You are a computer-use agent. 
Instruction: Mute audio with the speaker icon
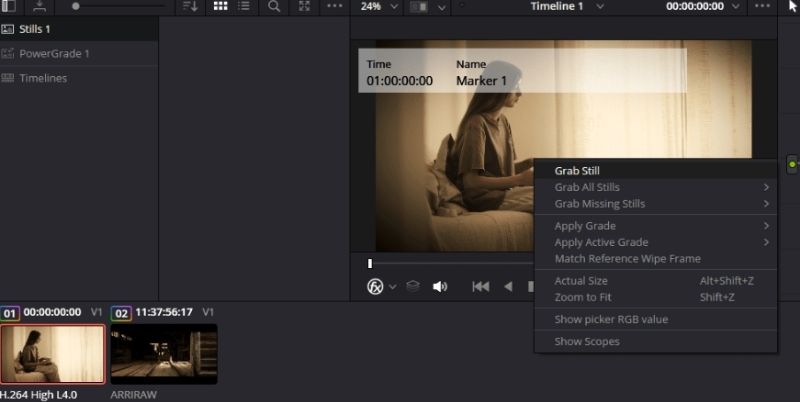click(x=440, y=287)
